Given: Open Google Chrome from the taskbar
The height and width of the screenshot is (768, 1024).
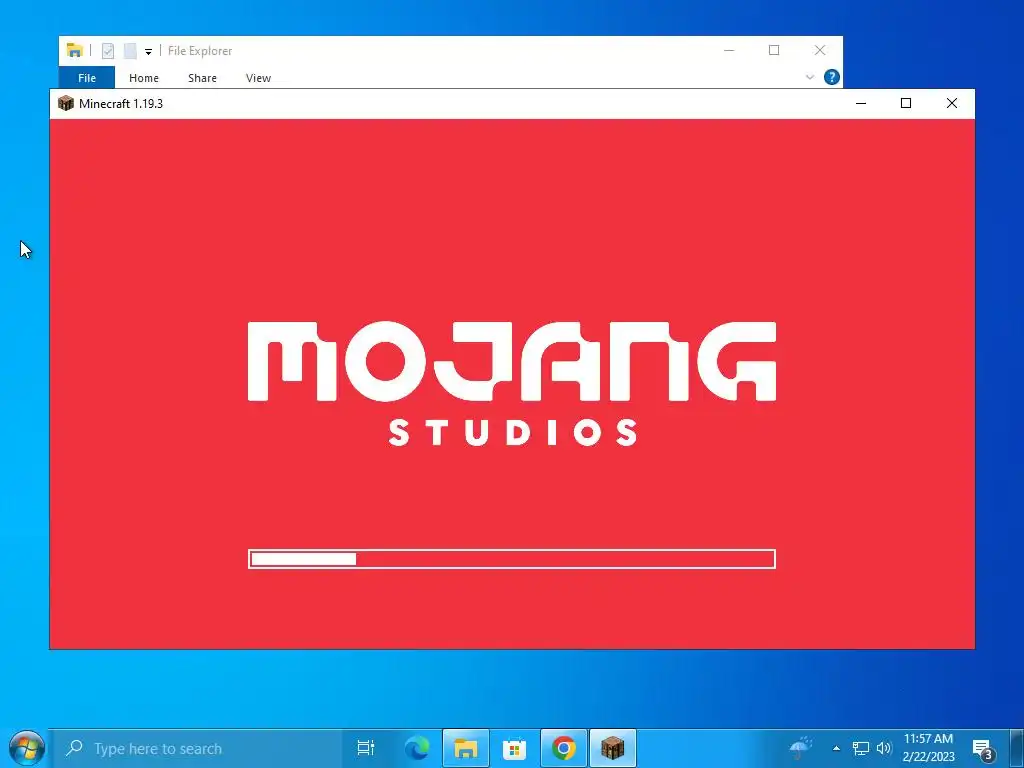Looking at the screenshot, I should click(x=564, y=748).
